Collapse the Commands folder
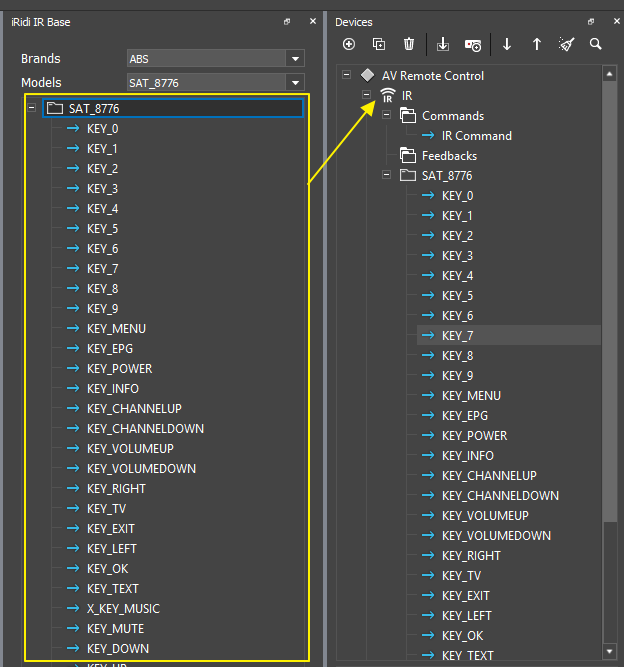This screenshot has height=667, width=624. point(386,115)
